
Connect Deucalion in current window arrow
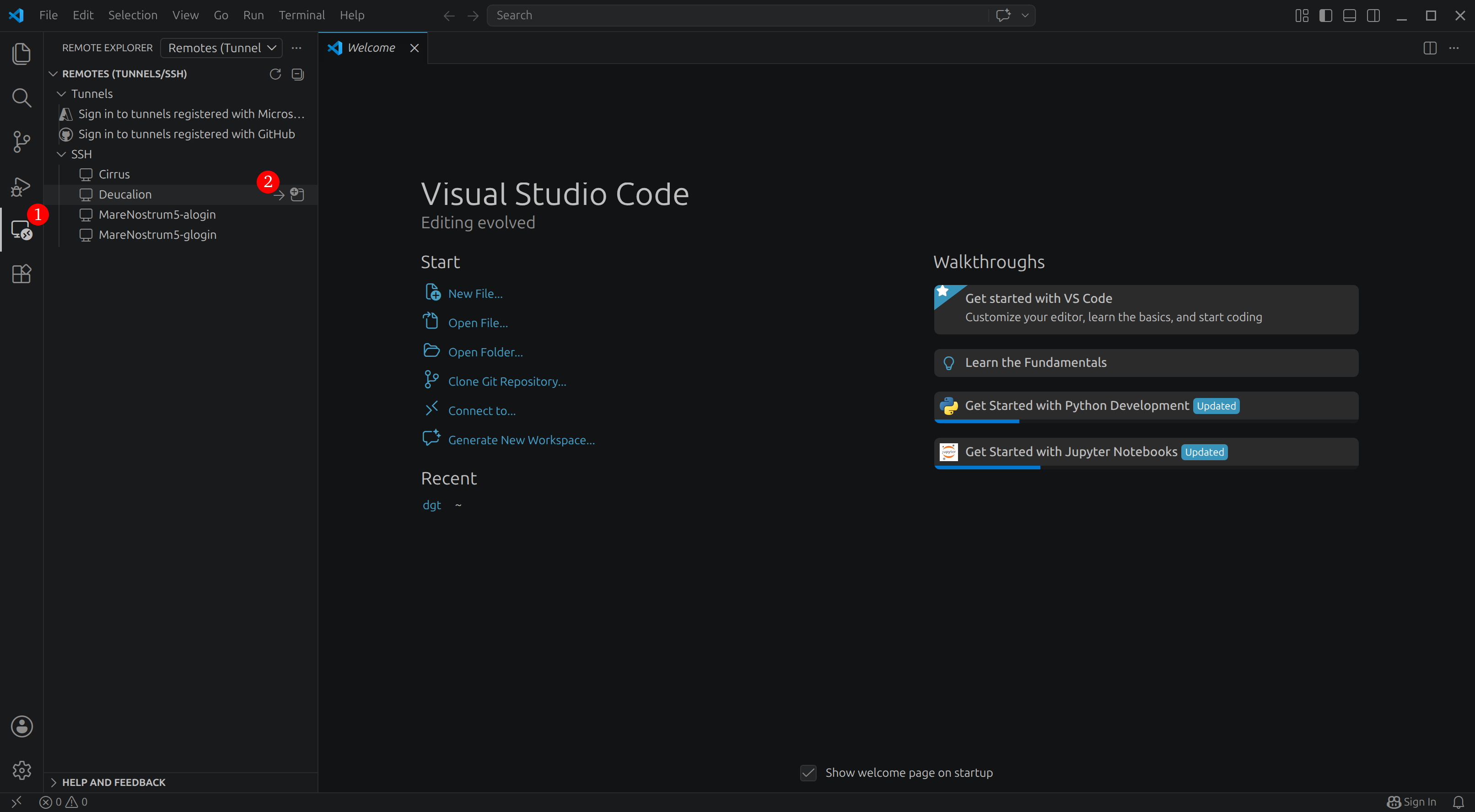click(x=279, y=195)
